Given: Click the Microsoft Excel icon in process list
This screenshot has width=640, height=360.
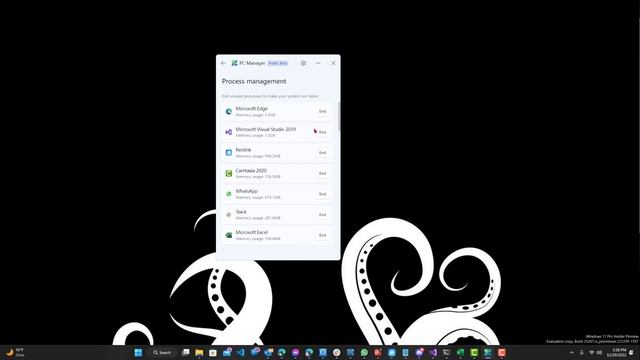Looking at the screenshot, I should click(x=229, y=235).
